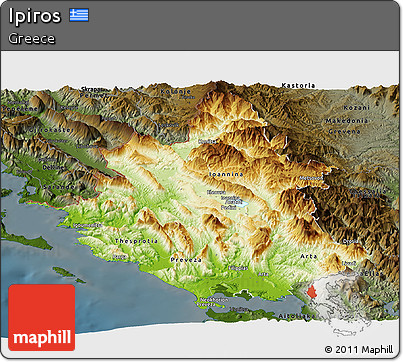Click the "Delvine" map label

pyautogui.click(x=53, y=167)
